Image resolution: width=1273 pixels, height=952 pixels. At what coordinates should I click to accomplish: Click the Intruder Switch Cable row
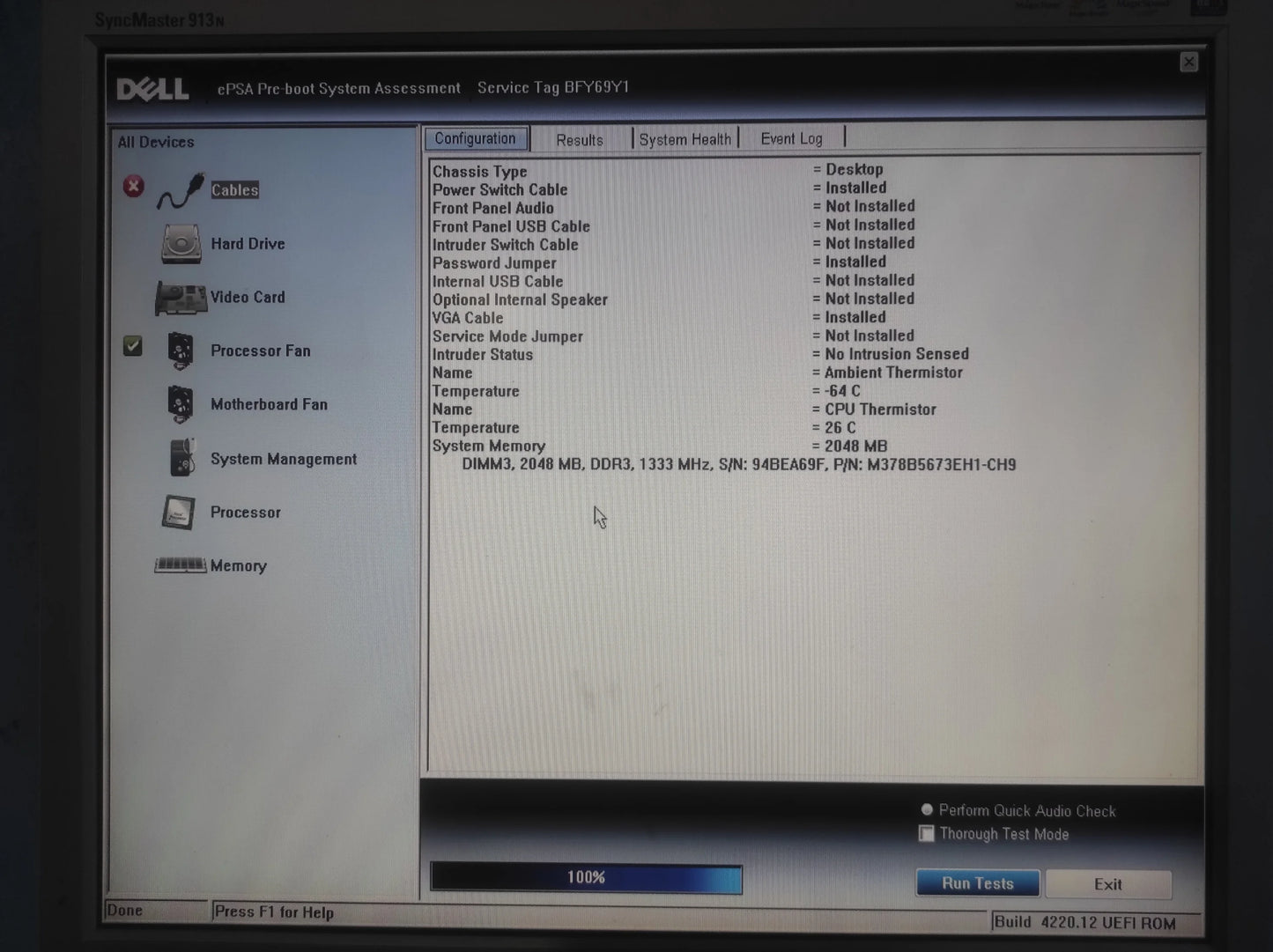pos(674,245)
